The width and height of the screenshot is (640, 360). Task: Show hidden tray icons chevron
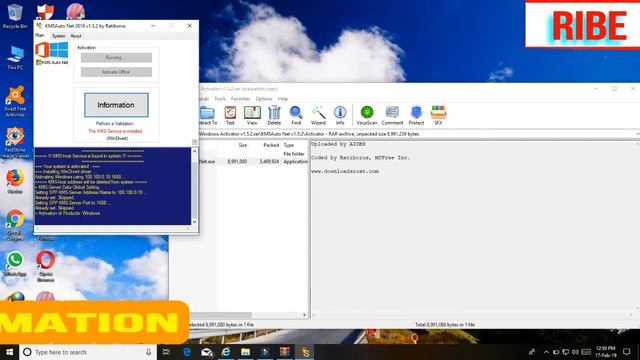point(546,352)
